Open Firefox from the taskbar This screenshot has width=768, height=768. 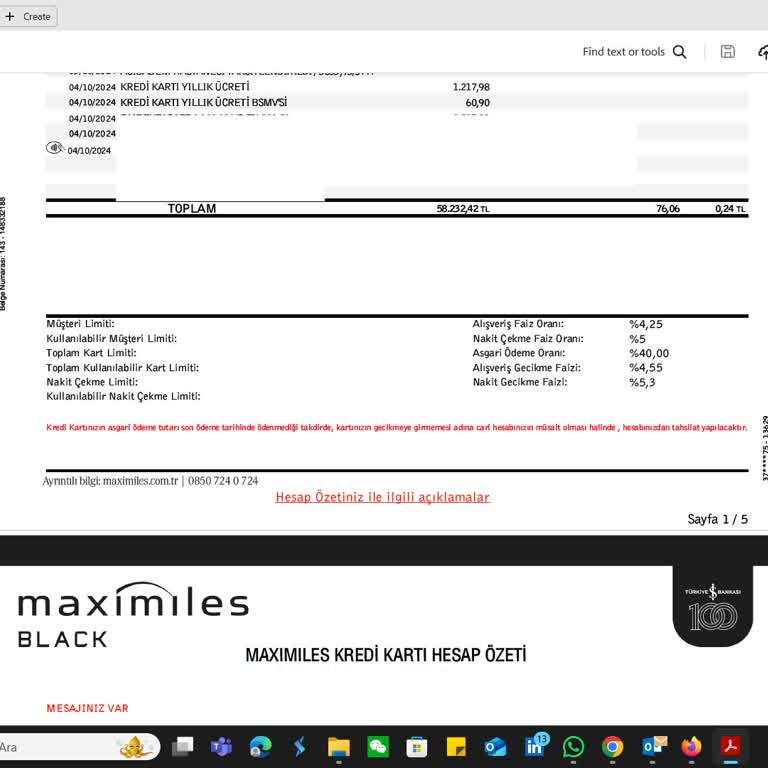pyautogui.click(x=691, y=747)
